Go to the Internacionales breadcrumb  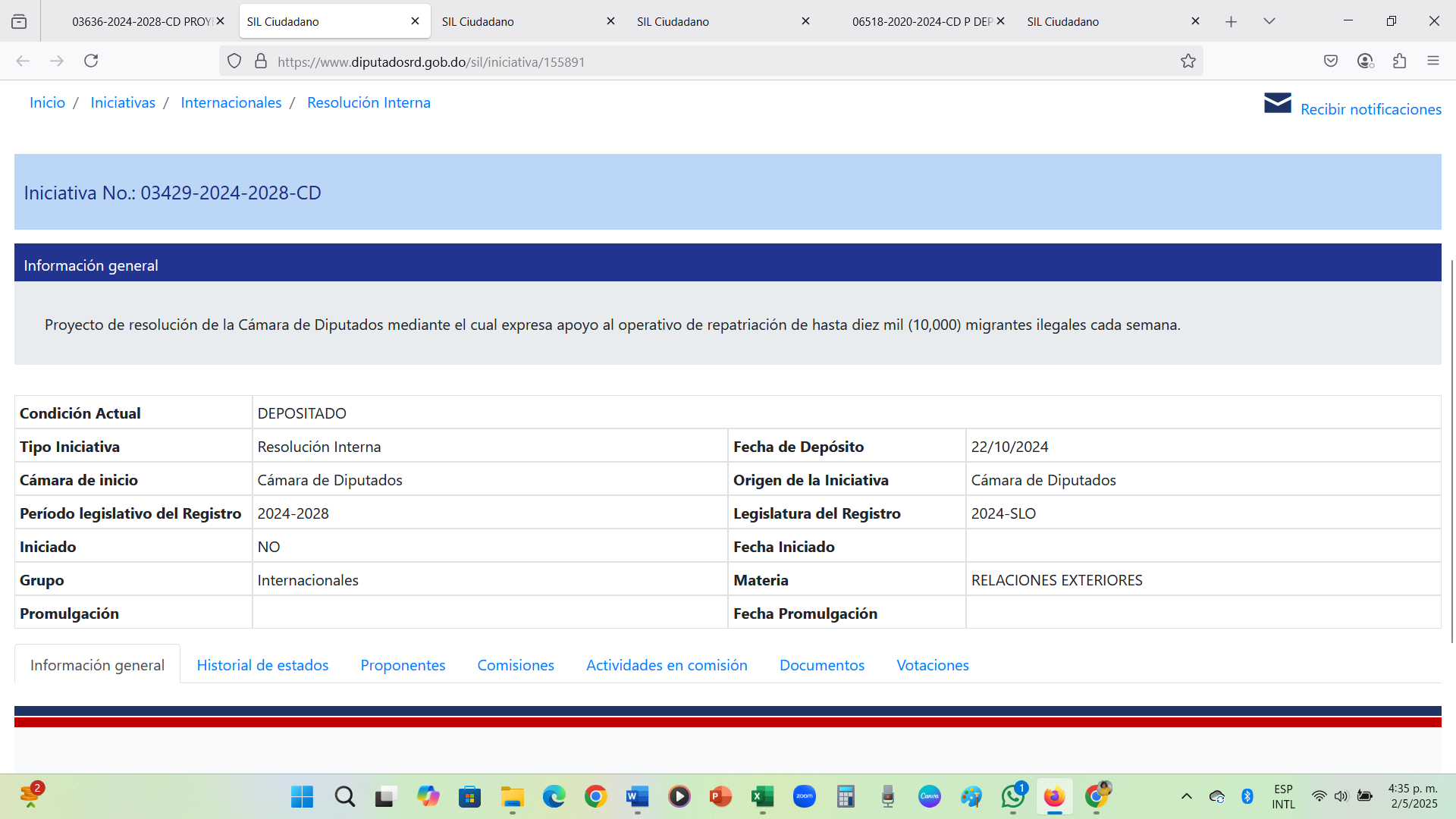click(x=231, y=102)
